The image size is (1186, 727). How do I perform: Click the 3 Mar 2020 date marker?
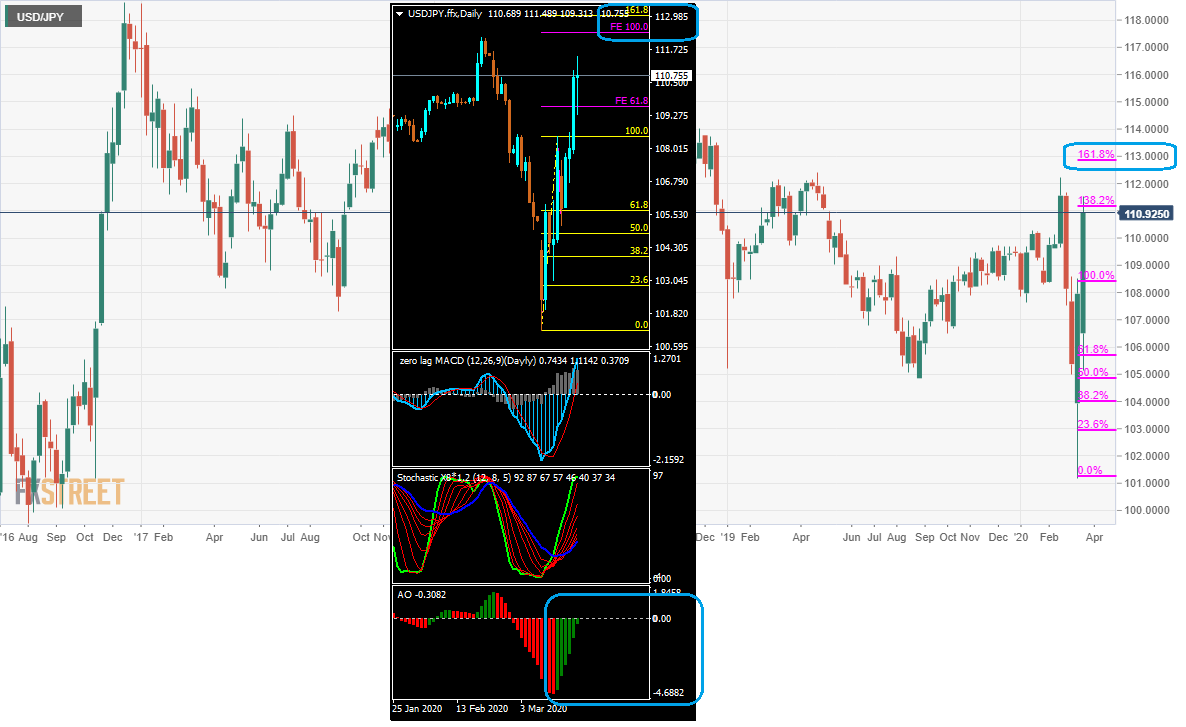click(x=543, y=709)
